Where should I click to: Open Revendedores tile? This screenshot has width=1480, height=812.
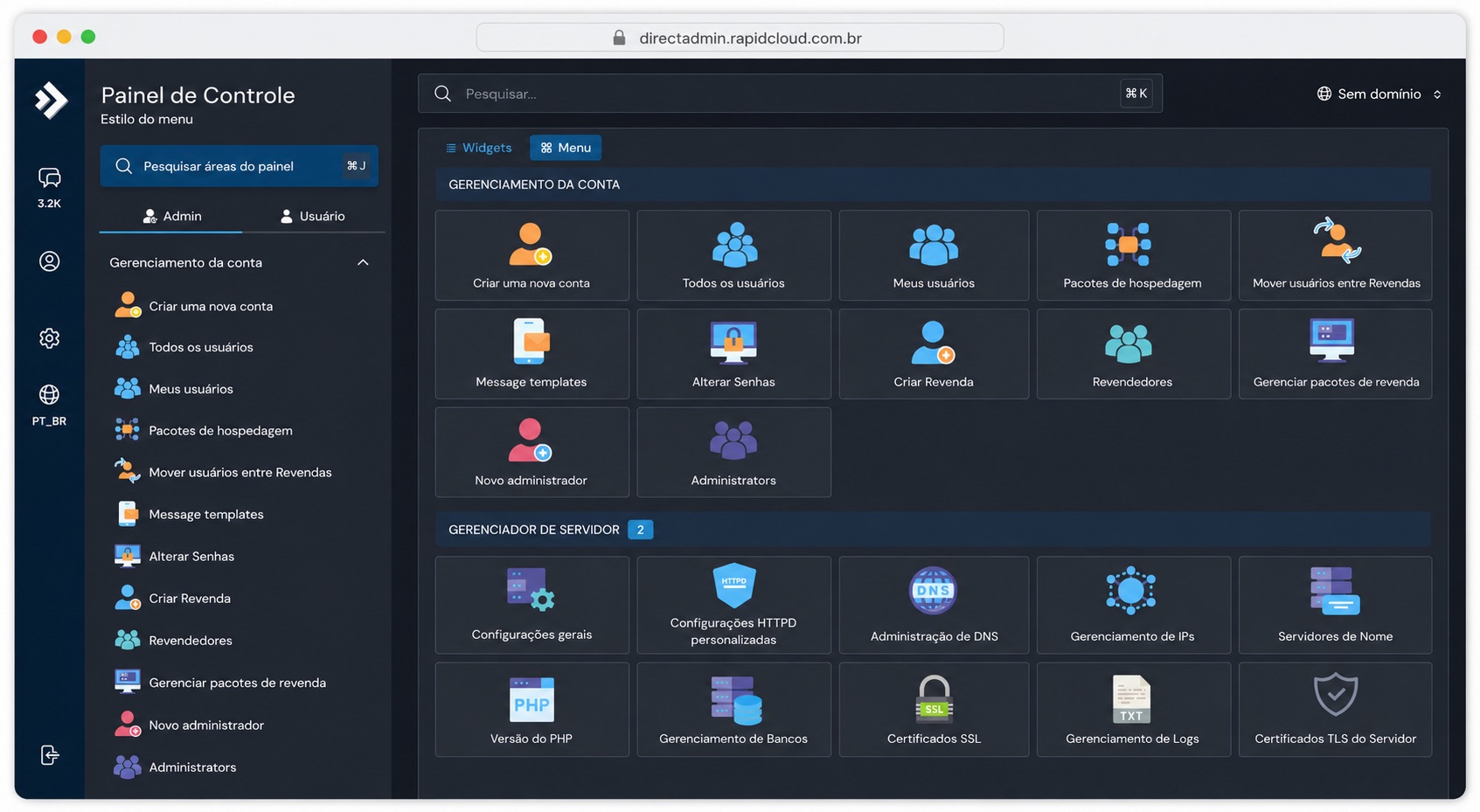click(1133, 354)
